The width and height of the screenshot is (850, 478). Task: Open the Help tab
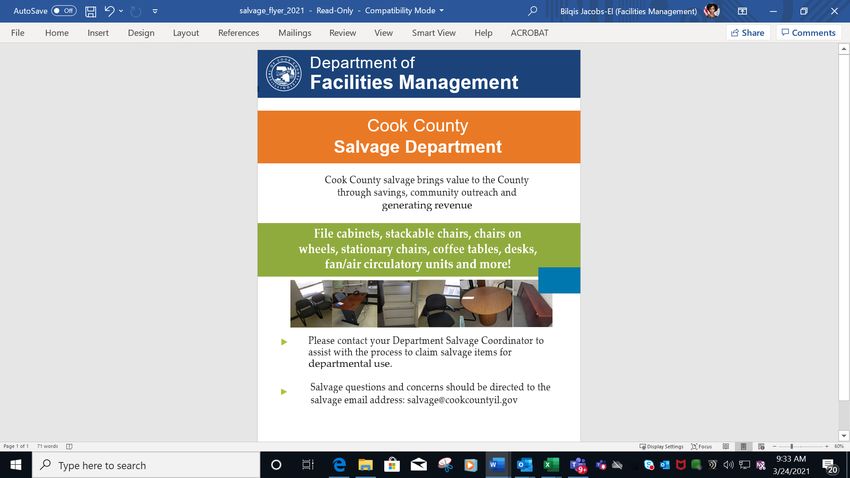pos(484,33)
